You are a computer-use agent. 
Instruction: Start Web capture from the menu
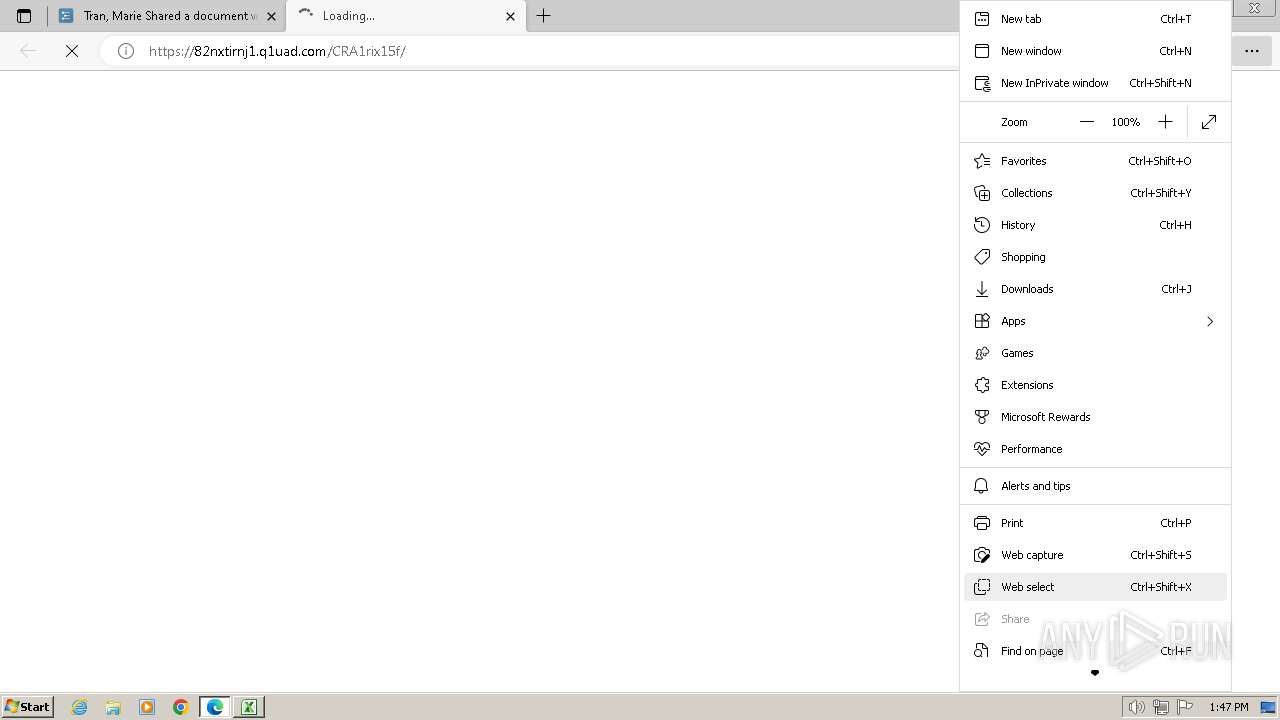(x=1095, y=555)
